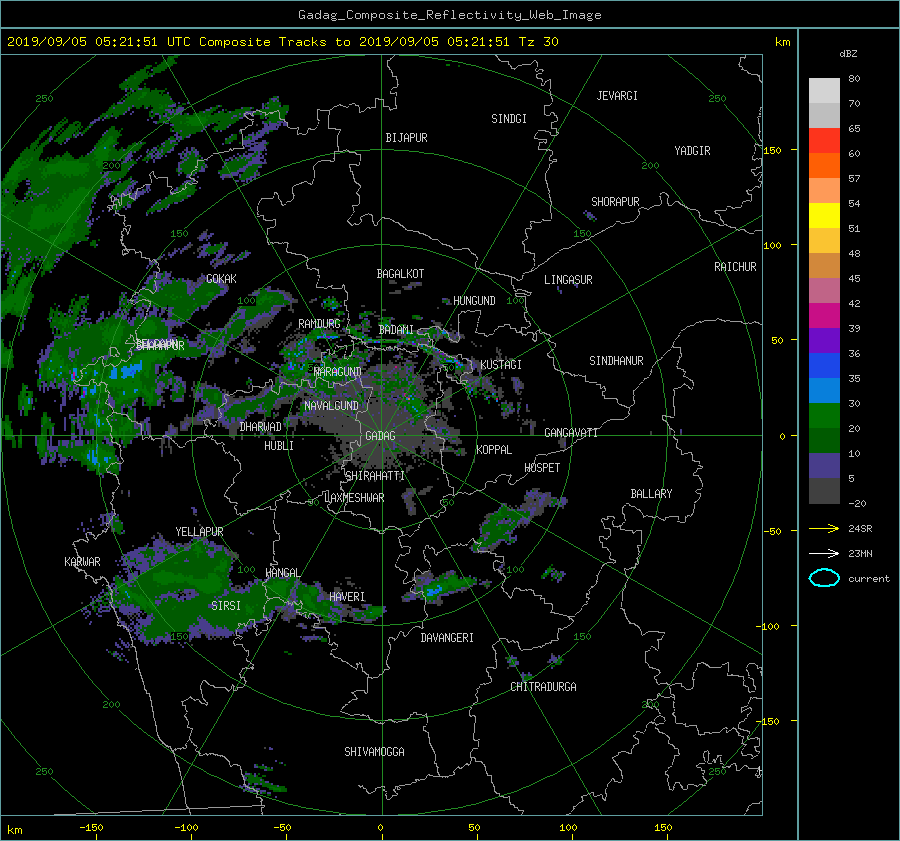Click the 0 tick on bottom axis
Image resolution: width=900 pixels, height=841 pixels.
(381, 828)
